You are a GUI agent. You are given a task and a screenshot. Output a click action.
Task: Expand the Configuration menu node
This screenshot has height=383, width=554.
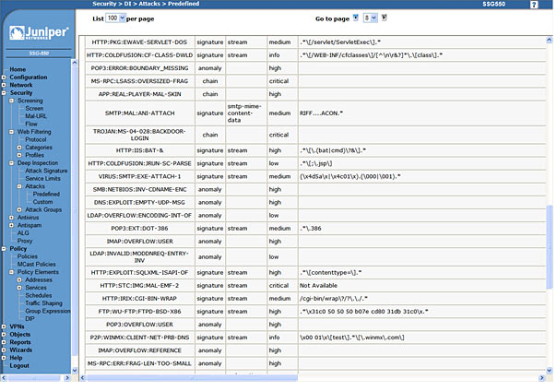[x=4, y=77]
